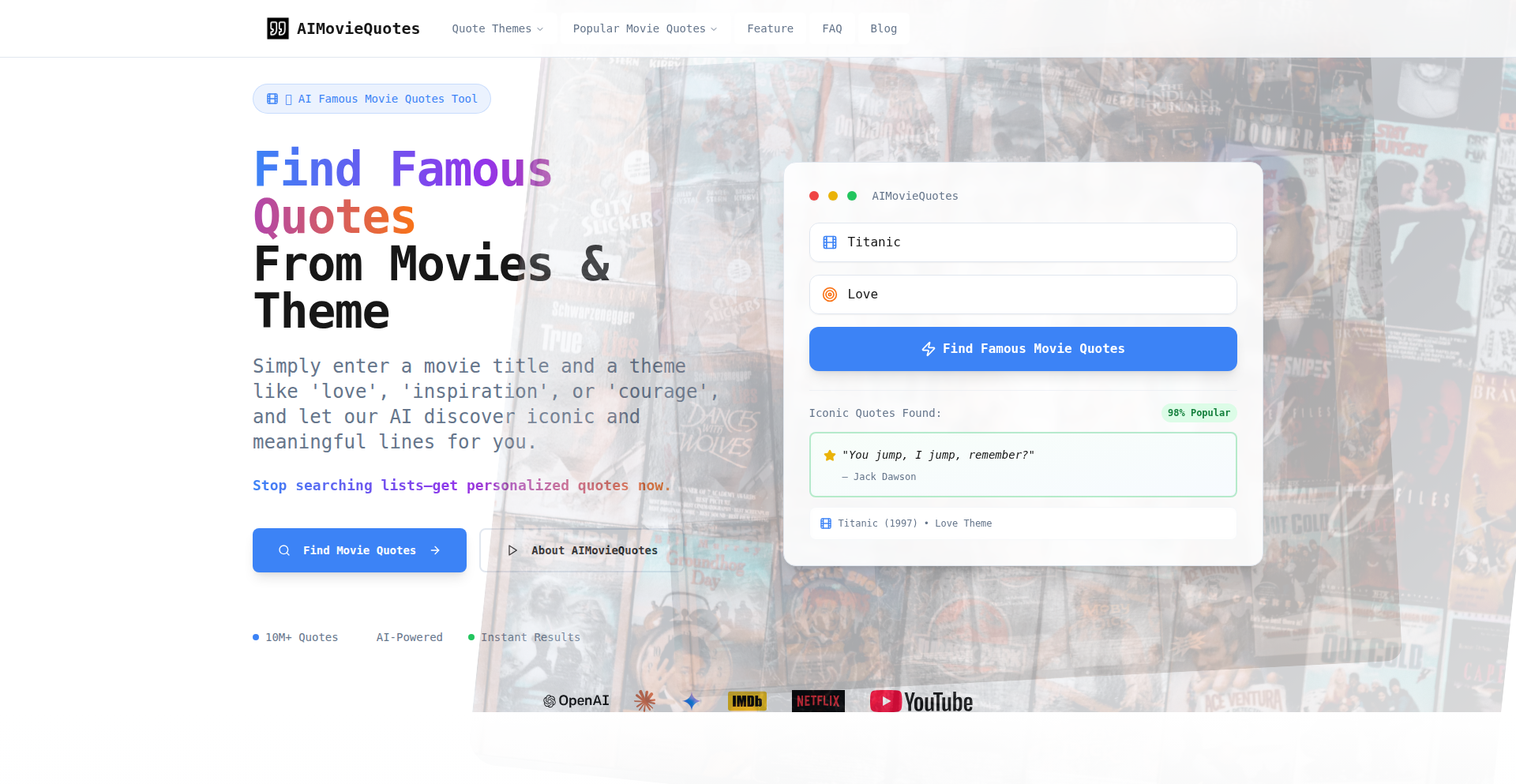The image size is (1516, 784).
Task: Click the OpenAI logo
Action: (x=576, y=701)
